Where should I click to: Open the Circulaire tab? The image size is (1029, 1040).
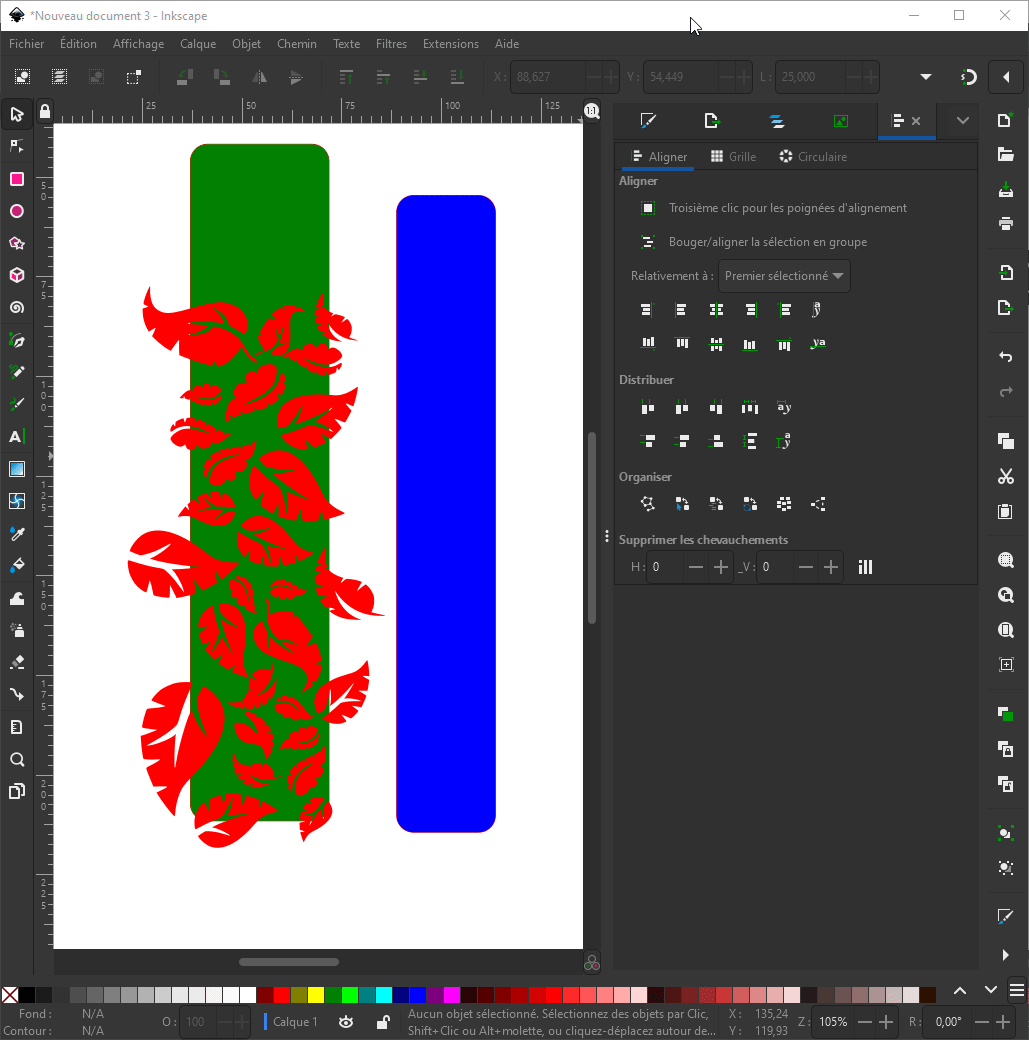812,157
